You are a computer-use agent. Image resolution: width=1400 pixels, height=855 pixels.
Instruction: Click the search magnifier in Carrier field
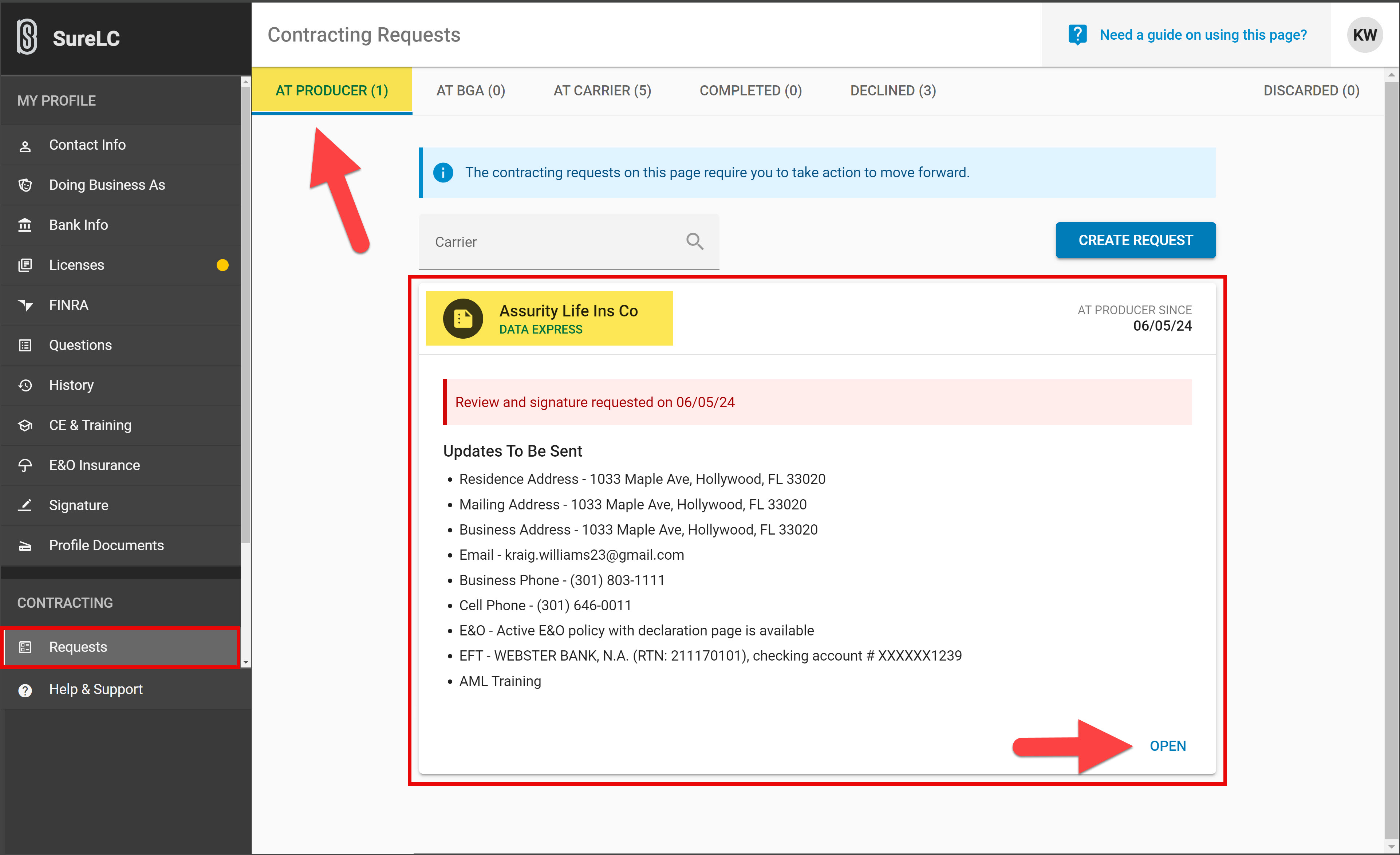tap(694, 241)
